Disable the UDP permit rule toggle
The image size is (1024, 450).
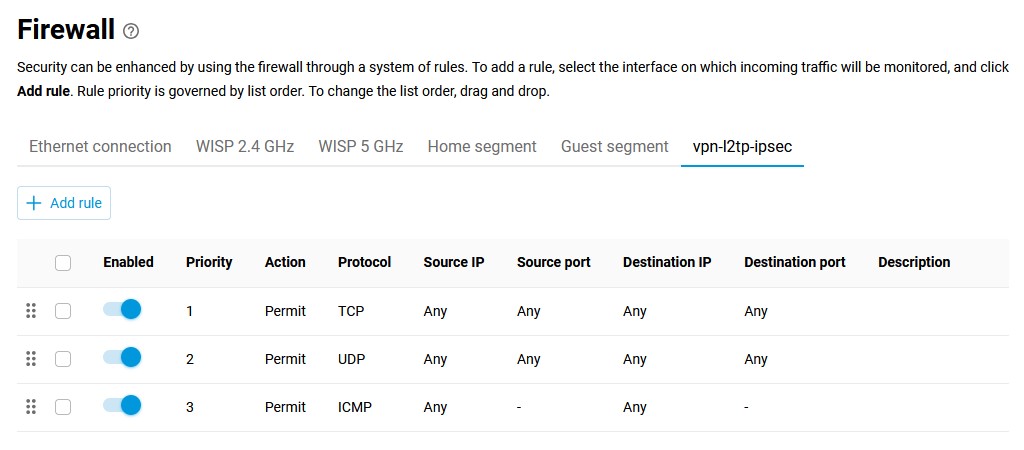point(122,358)
